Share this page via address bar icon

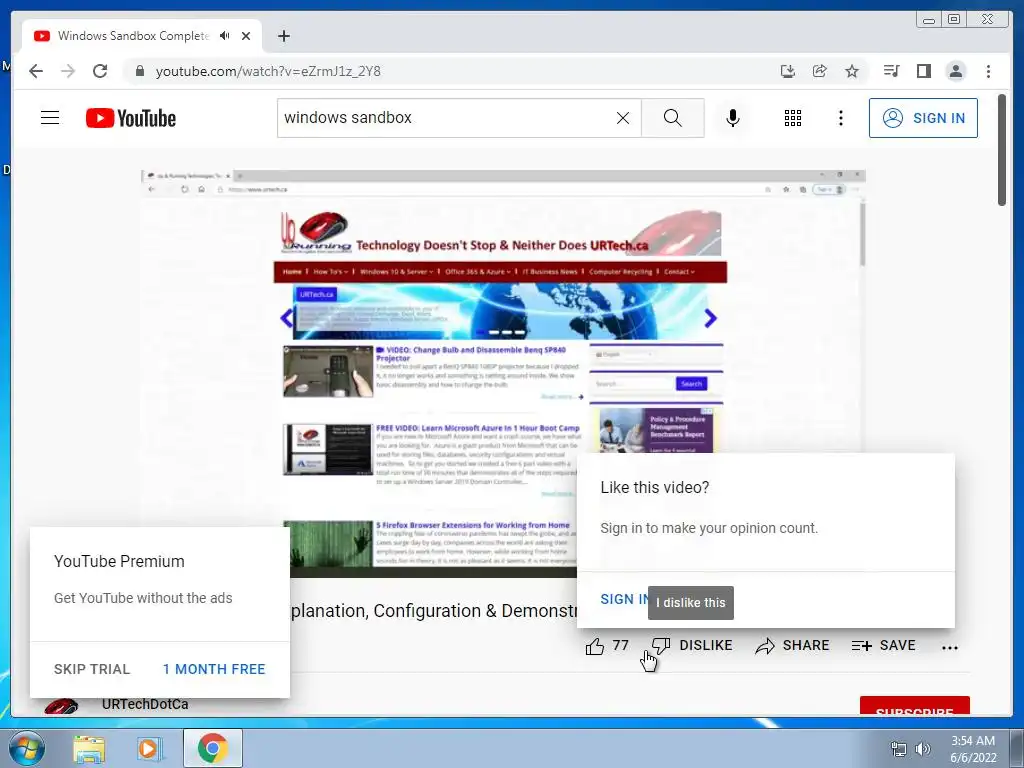click(x=820, y=71)
